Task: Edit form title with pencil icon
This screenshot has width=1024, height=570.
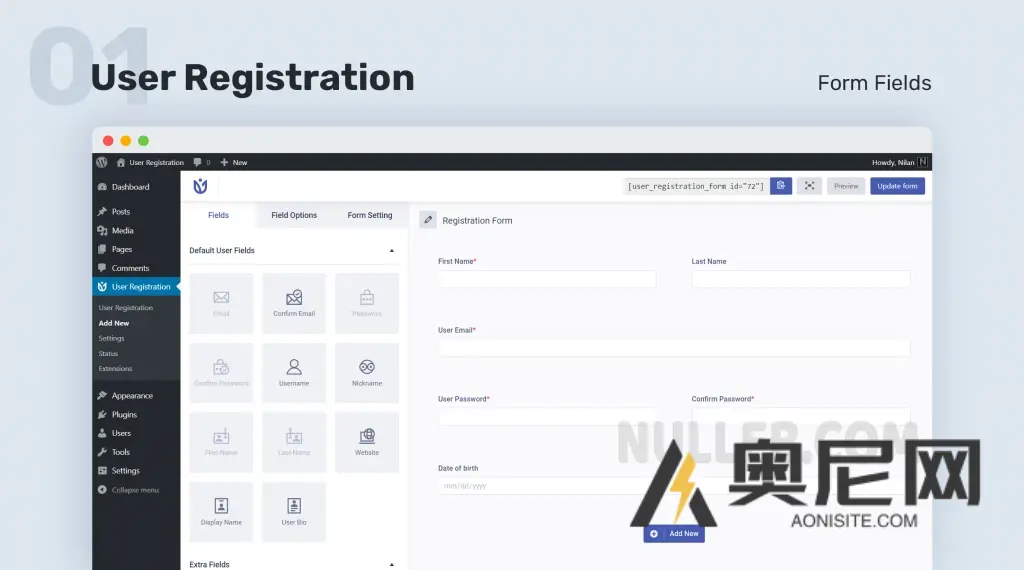Action: coord(428,220)
